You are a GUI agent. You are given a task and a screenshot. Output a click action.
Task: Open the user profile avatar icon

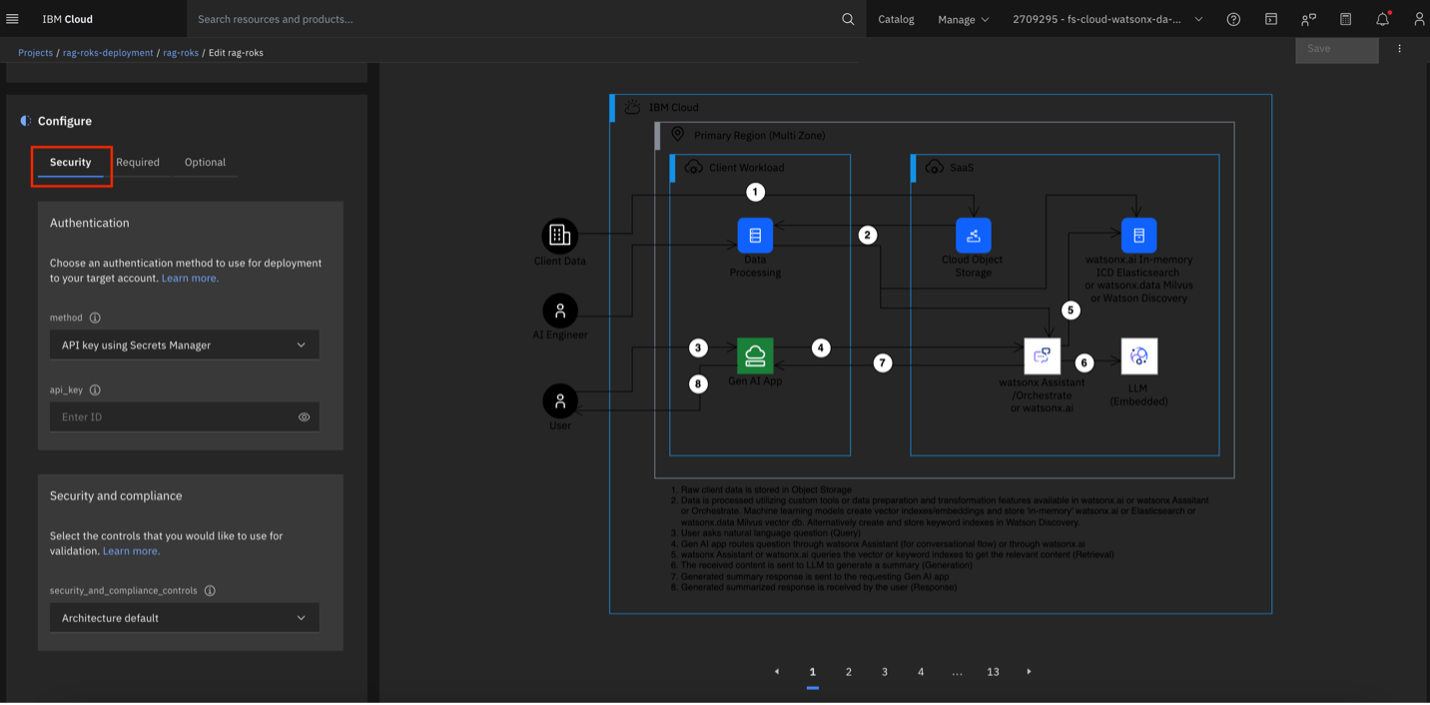point(1418,19)
